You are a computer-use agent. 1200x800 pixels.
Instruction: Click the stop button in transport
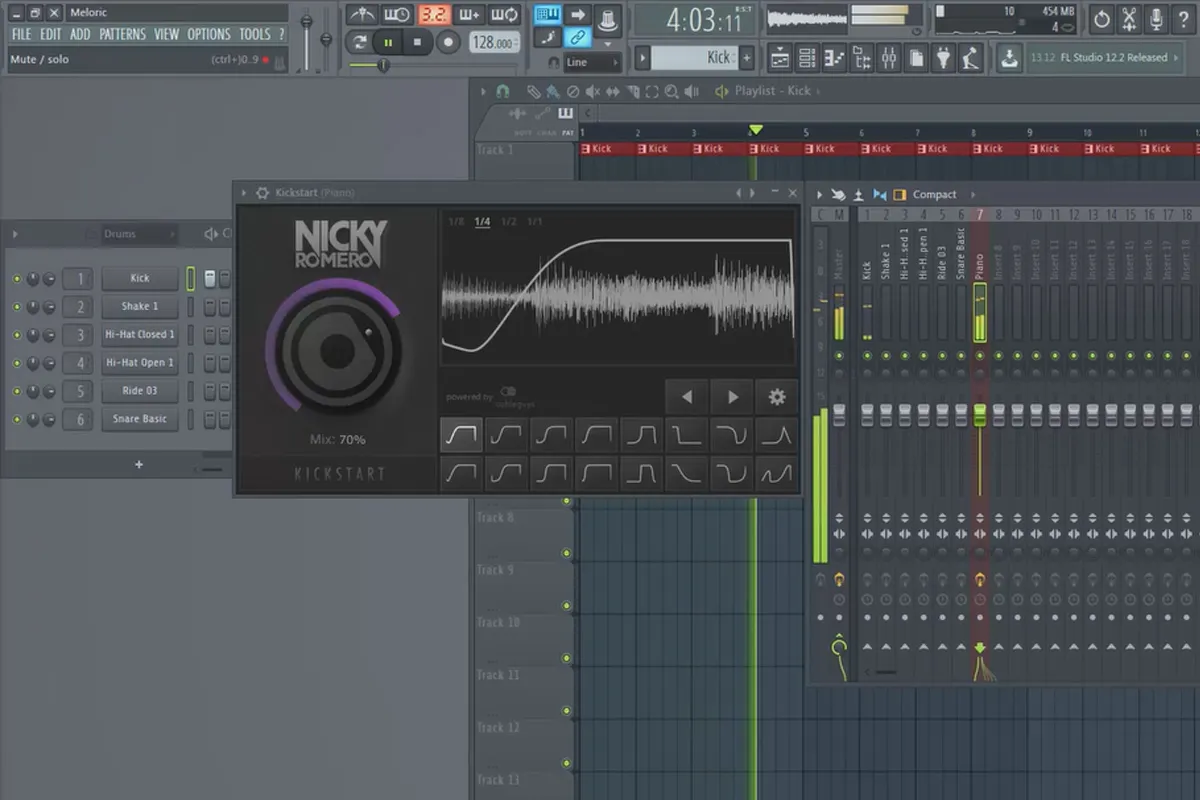point(417,42)
